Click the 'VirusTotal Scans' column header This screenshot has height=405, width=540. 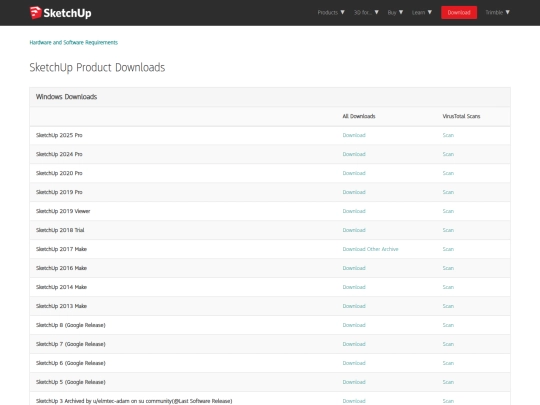[x=461, y=116]
